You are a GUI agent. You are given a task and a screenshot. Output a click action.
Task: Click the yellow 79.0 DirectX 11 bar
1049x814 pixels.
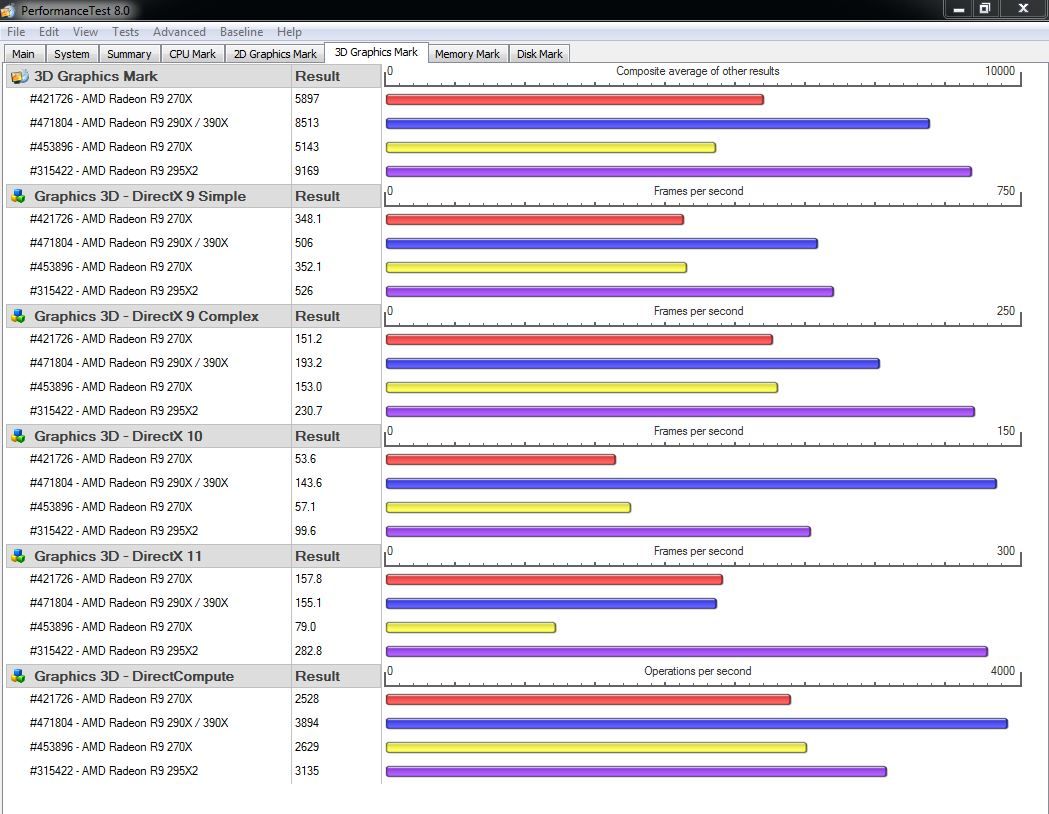pyautogui.click(x=471, y=627)
